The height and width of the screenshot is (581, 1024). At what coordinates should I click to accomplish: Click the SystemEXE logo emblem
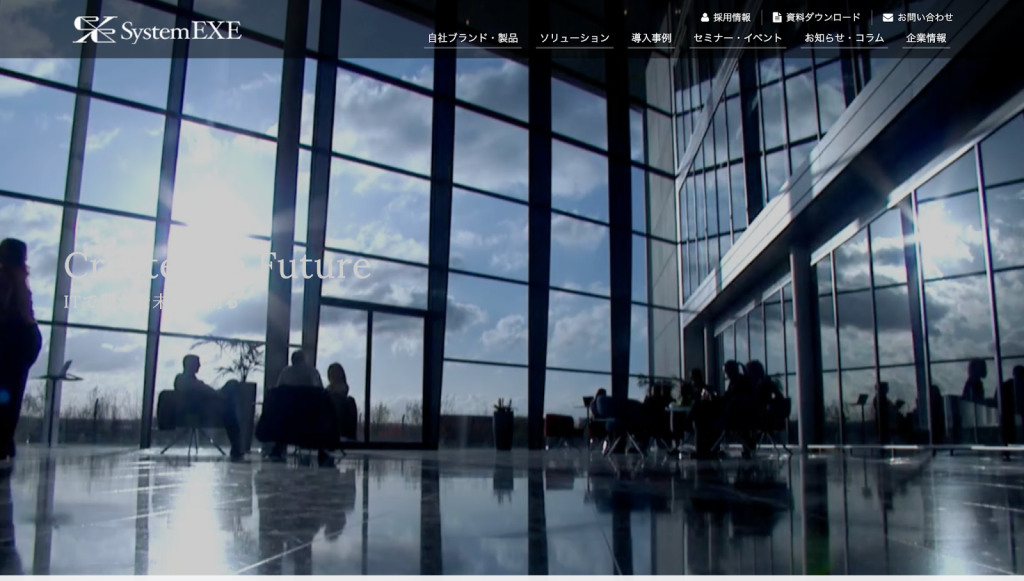(94, 29)
